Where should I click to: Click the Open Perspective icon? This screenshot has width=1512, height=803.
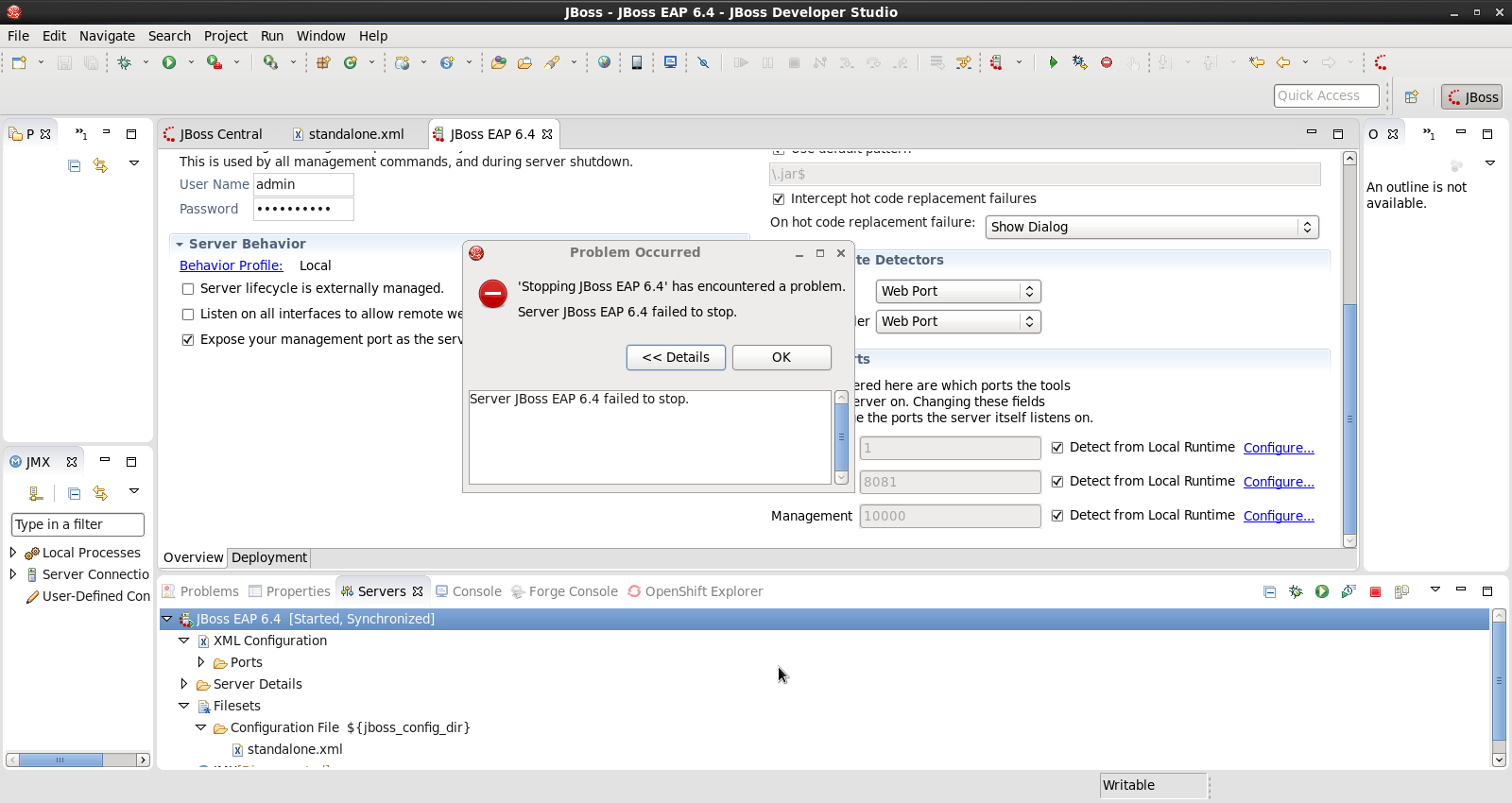click(1412, 96)
